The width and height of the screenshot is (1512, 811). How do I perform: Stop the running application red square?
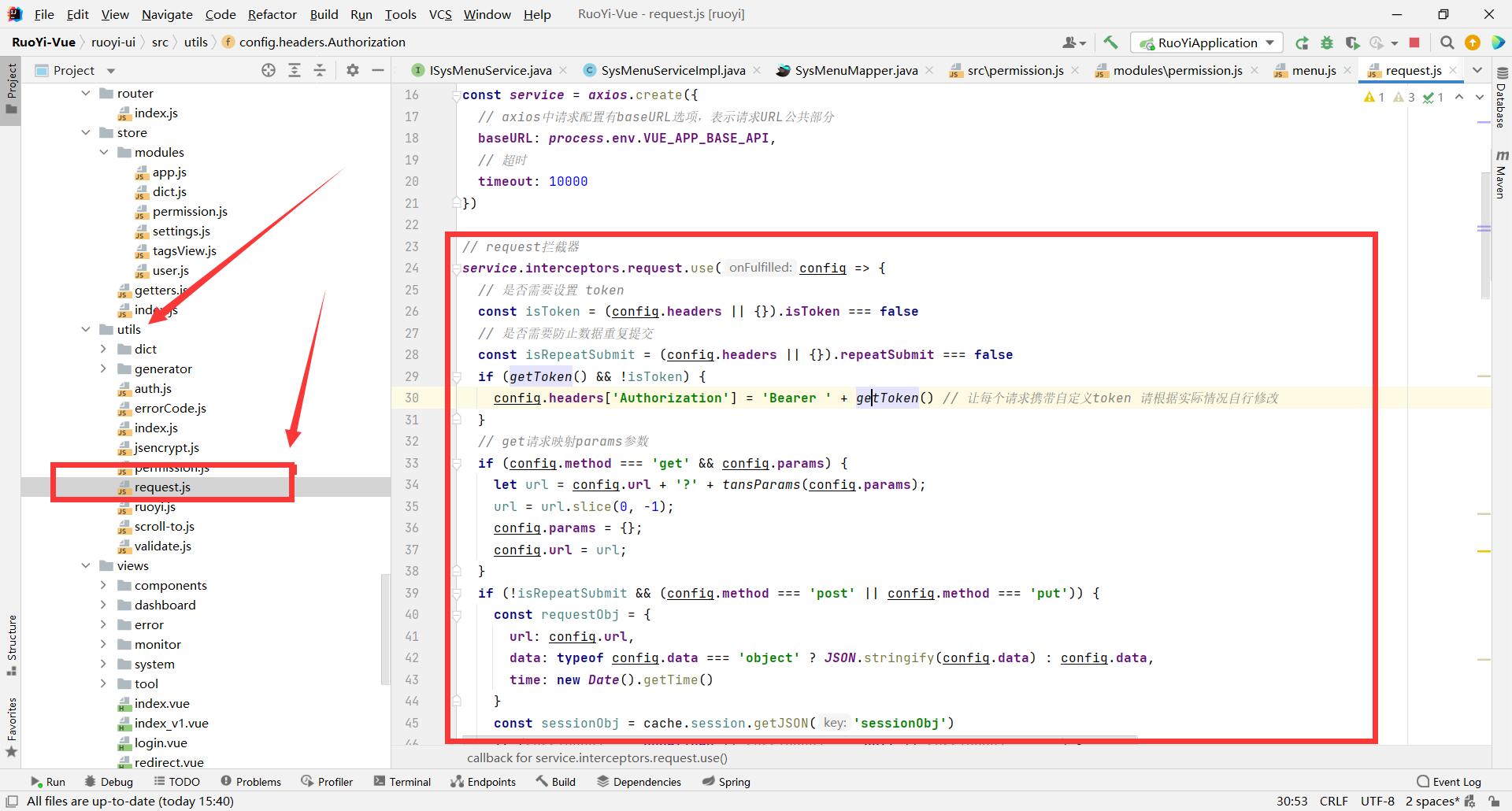1414,43
